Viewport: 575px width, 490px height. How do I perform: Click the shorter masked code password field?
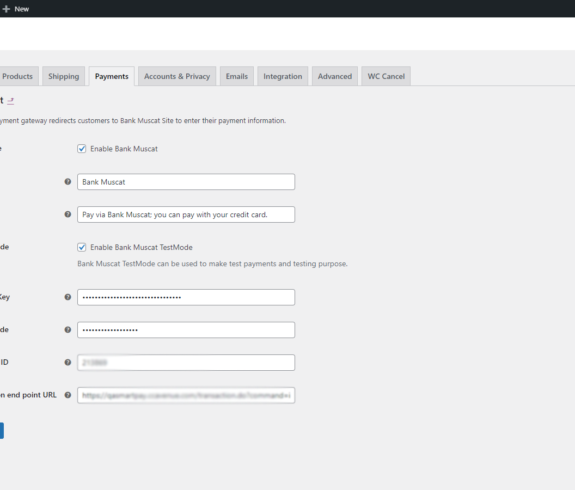[x=186, y=330]
